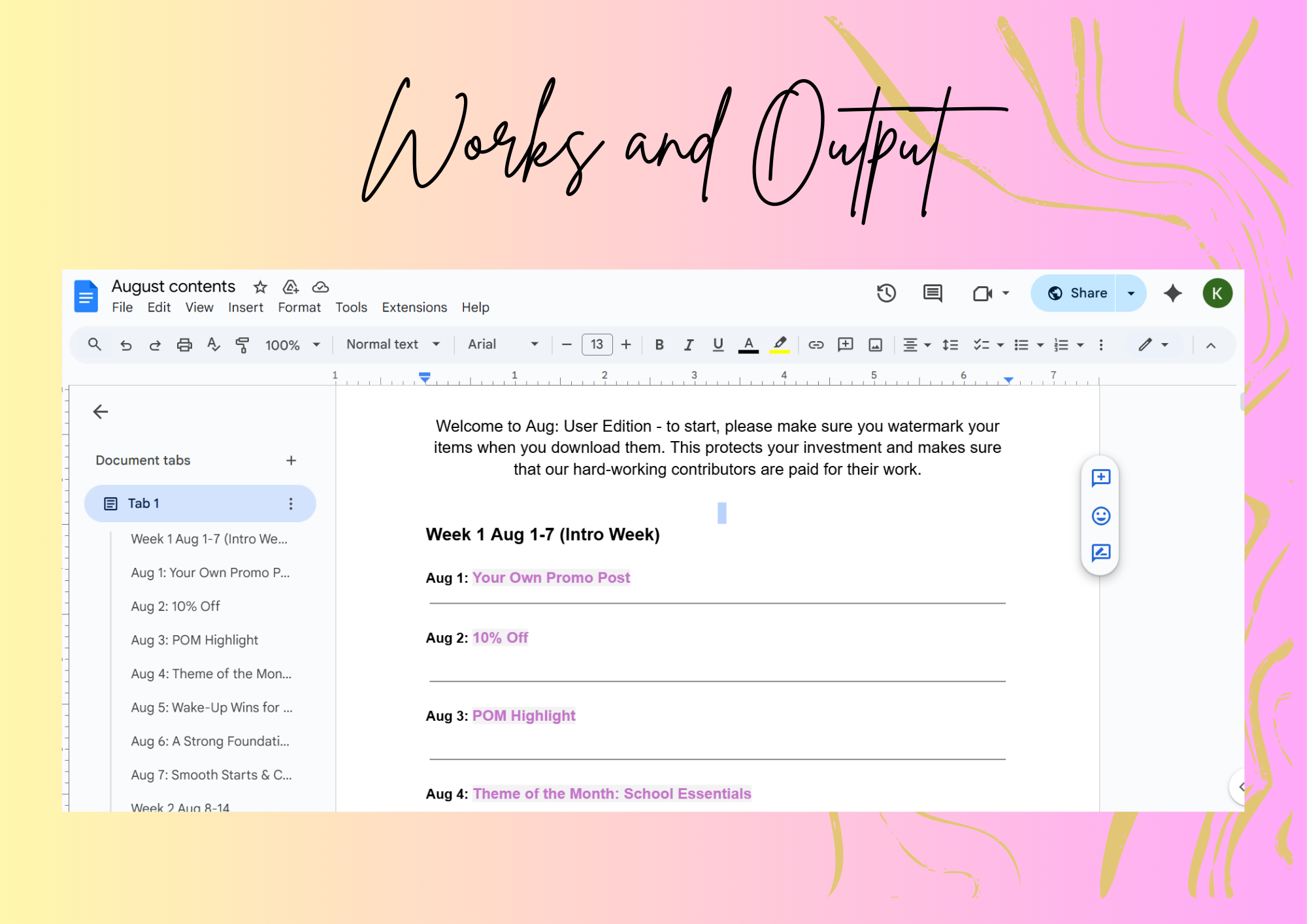Click the paint format roller icon
Screen dimensions: 1307x924
click(x=242, y=344)
